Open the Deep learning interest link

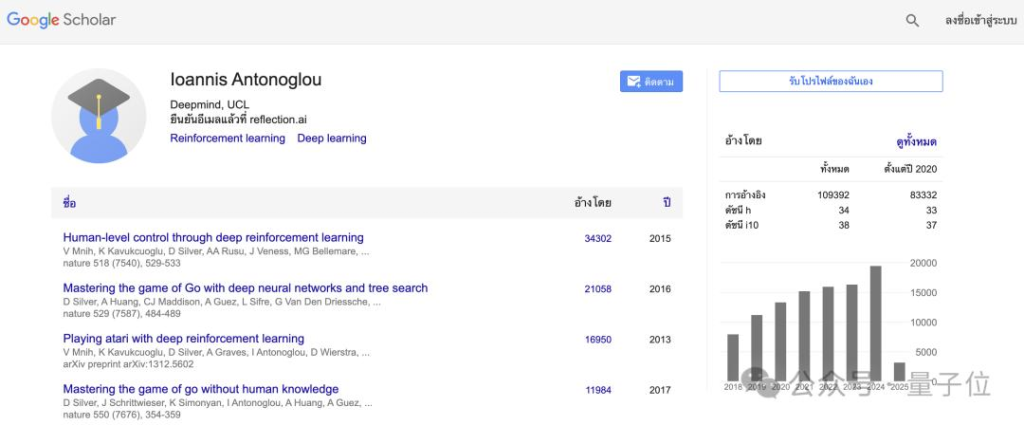tap(332, 138)
